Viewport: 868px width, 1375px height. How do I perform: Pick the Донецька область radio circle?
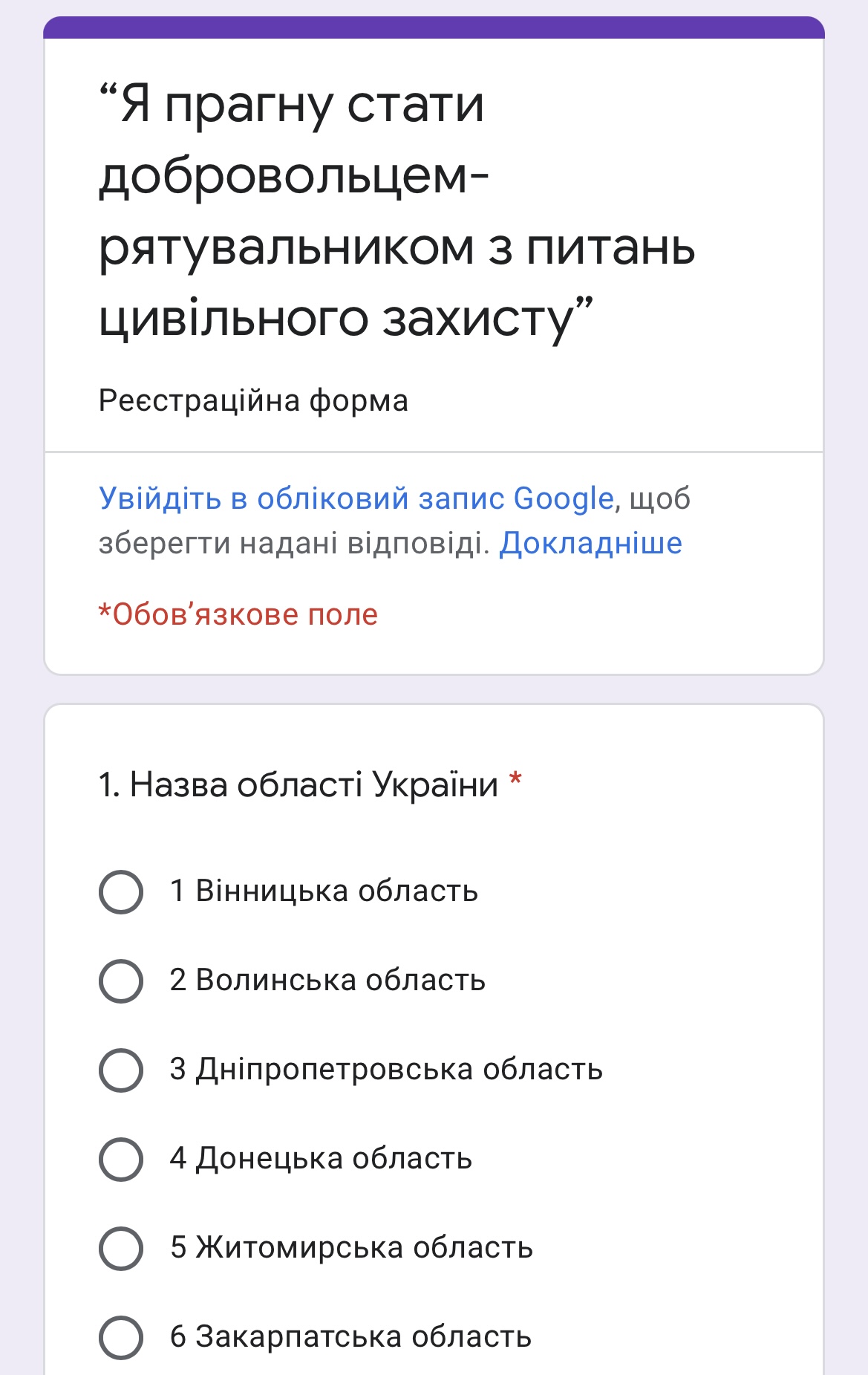pos(121,1159)
